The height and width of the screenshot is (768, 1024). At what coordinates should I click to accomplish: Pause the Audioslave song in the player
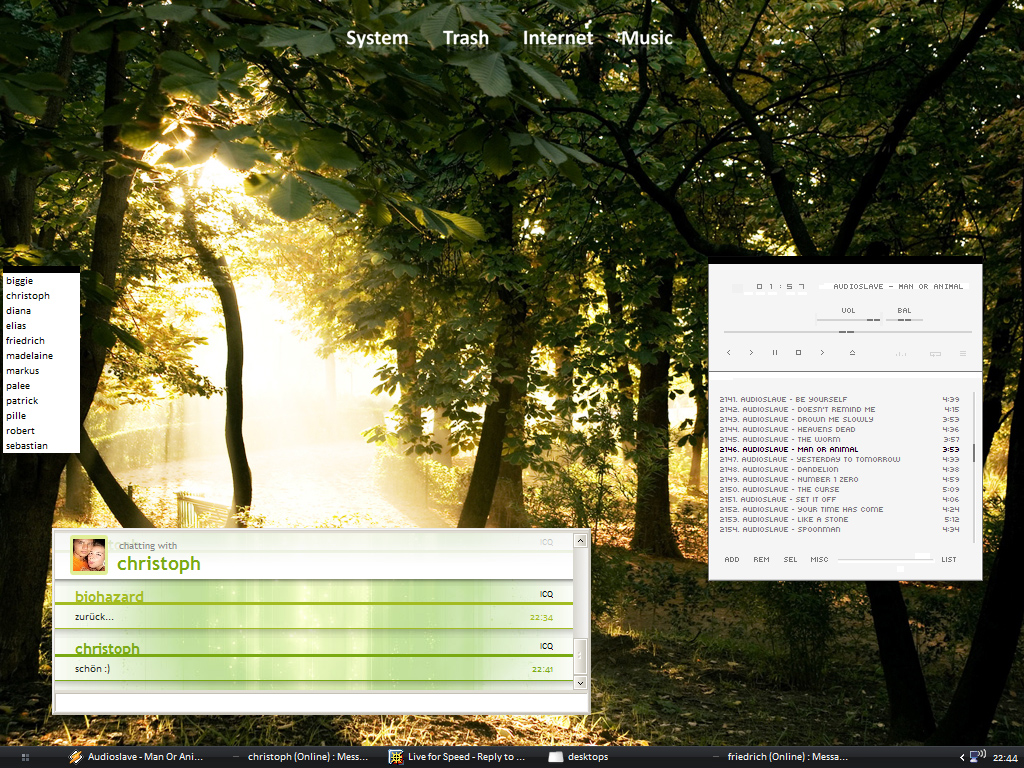[775, 353]
